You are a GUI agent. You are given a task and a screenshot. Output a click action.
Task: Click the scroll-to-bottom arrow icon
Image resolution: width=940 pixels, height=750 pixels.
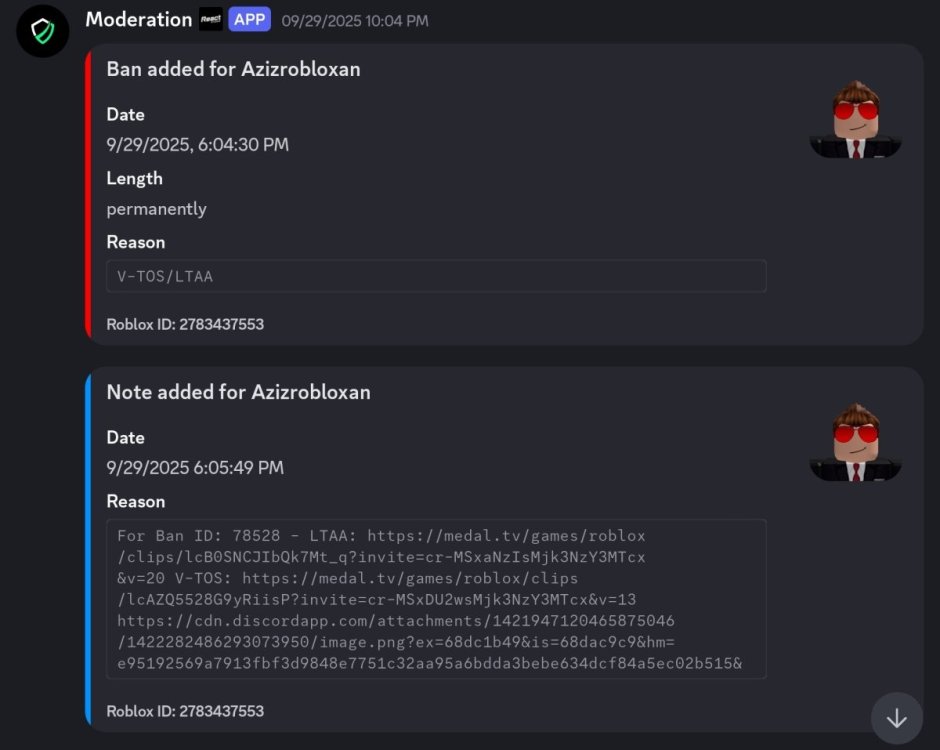pyautogui.click(x=897, y=718)
